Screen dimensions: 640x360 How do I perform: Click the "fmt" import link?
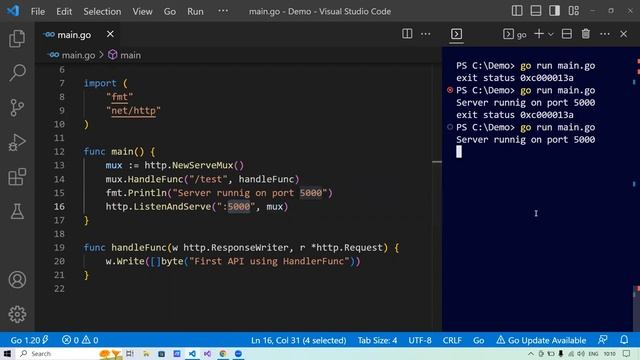120,97
